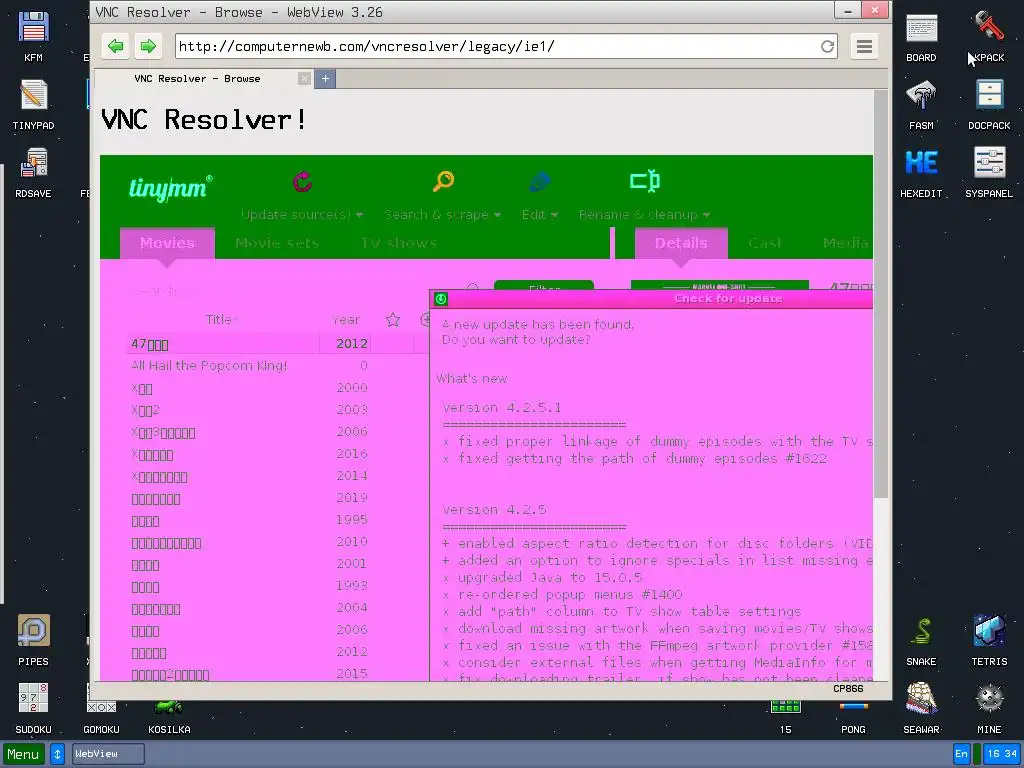
Task: Select the VNC Resolver - Browse tab
Action: [x=197, y=78]
